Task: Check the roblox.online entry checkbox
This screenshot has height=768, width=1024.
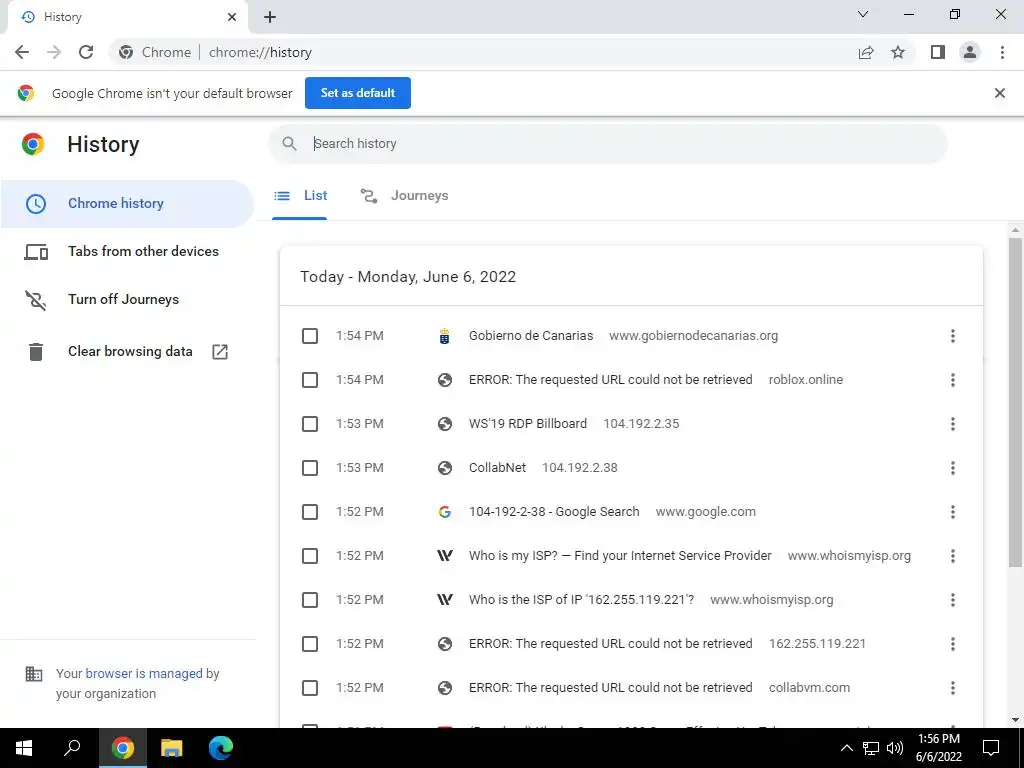Action: [310, 380]
